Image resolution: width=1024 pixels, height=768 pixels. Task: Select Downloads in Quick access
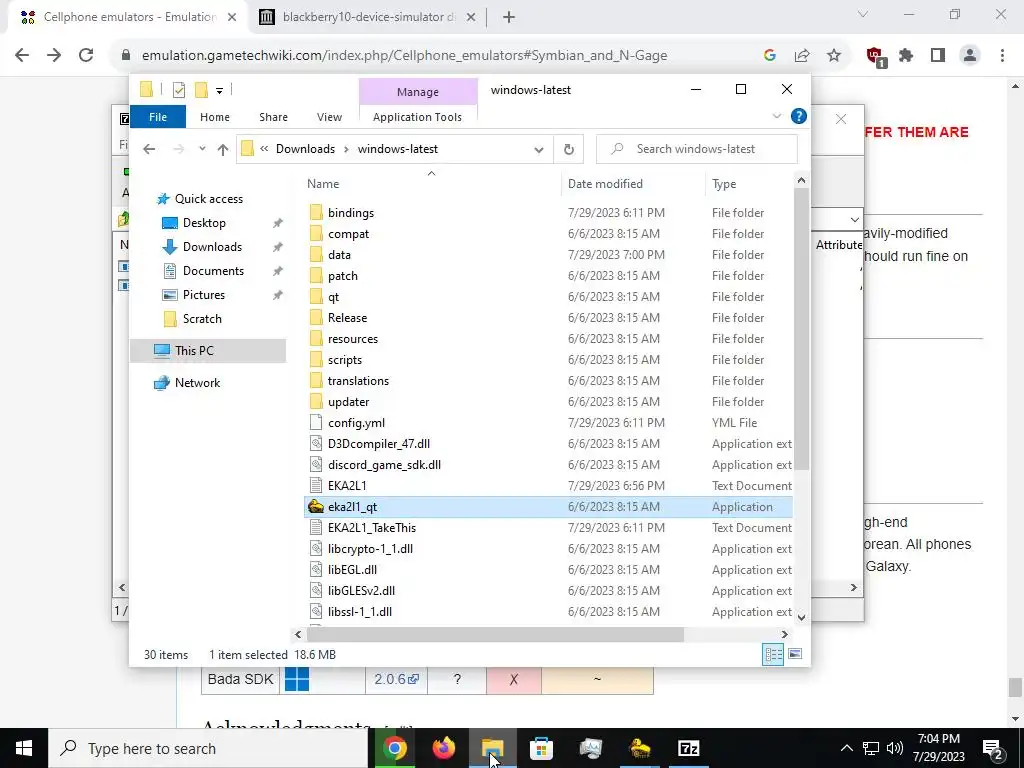click(x=212, y=247)
